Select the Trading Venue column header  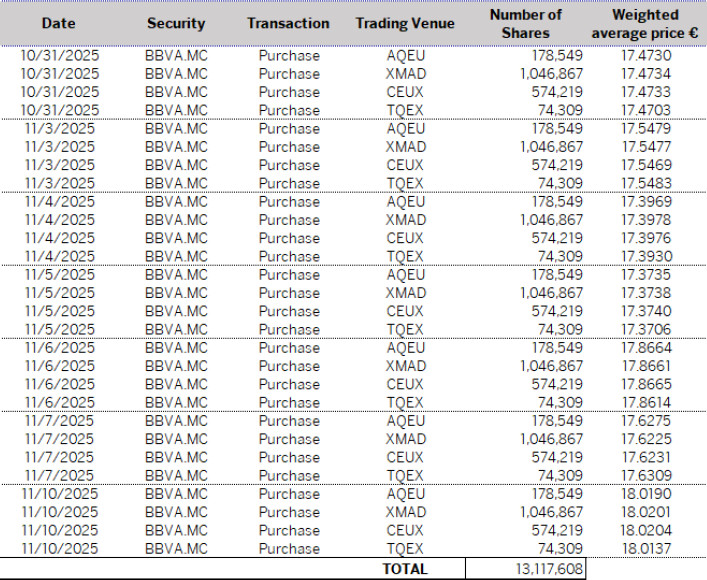pyautogui.click(x=404, y=23)
